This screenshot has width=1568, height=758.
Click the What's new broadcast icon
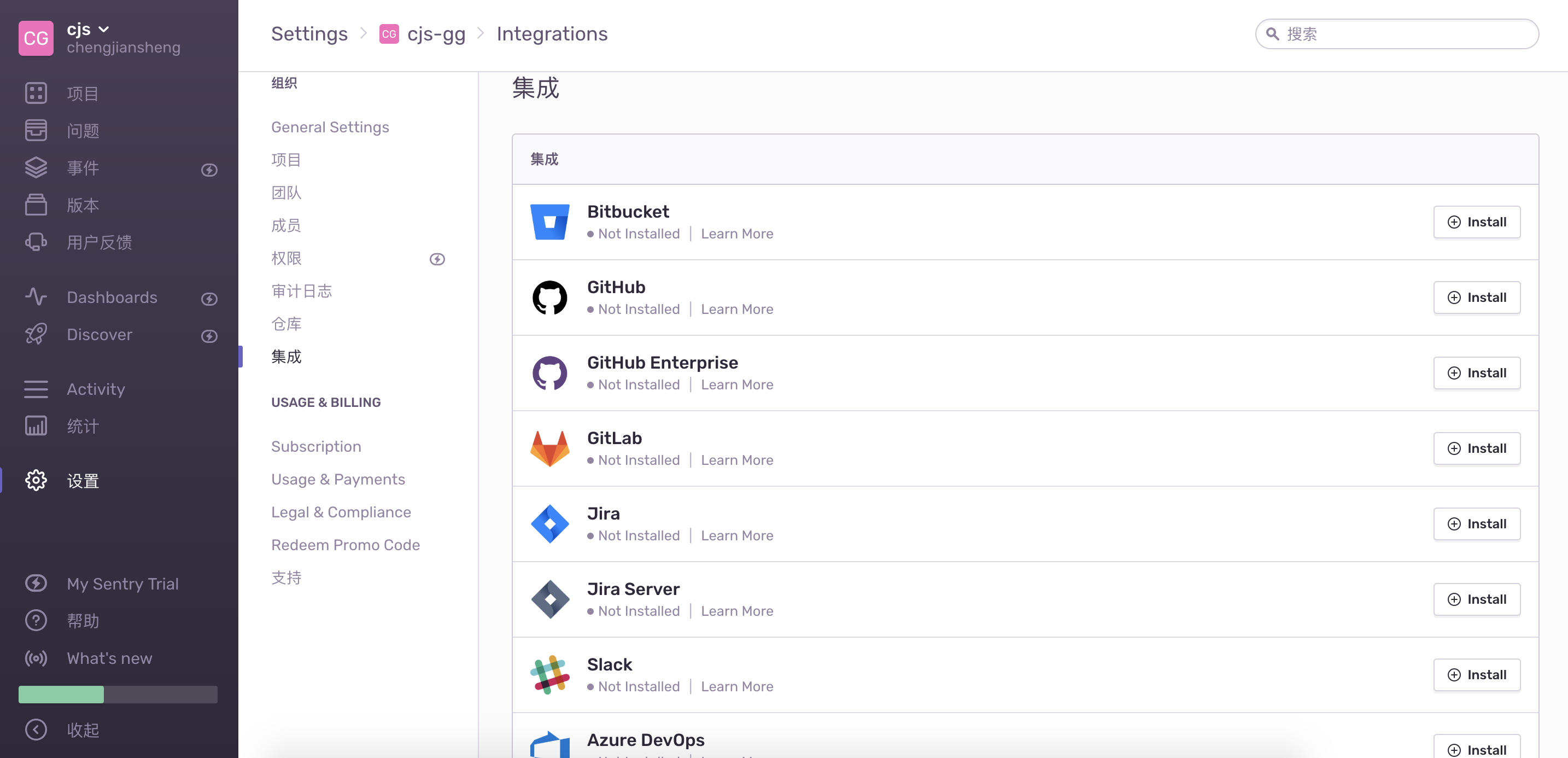36,657
